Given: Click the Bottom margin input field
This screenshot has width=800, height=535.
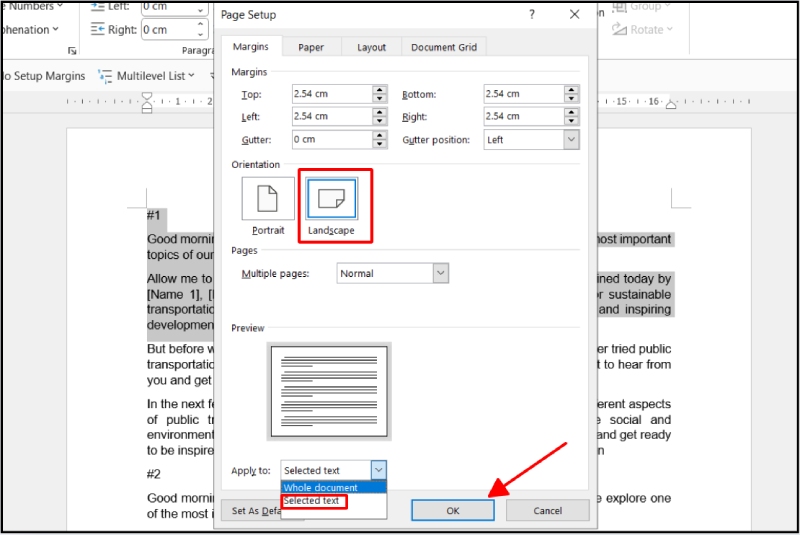Looking at the screenshot, I should pyautogui.click(x=524, y=94).
